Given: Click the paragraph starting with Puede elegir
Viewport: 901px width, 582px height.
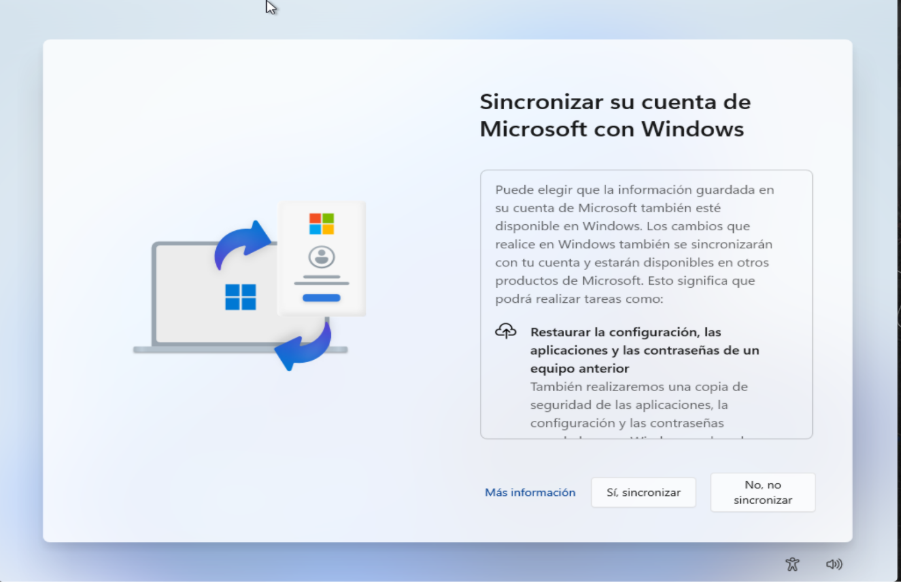Looking at the screenshot, I should tap(636, 244).
